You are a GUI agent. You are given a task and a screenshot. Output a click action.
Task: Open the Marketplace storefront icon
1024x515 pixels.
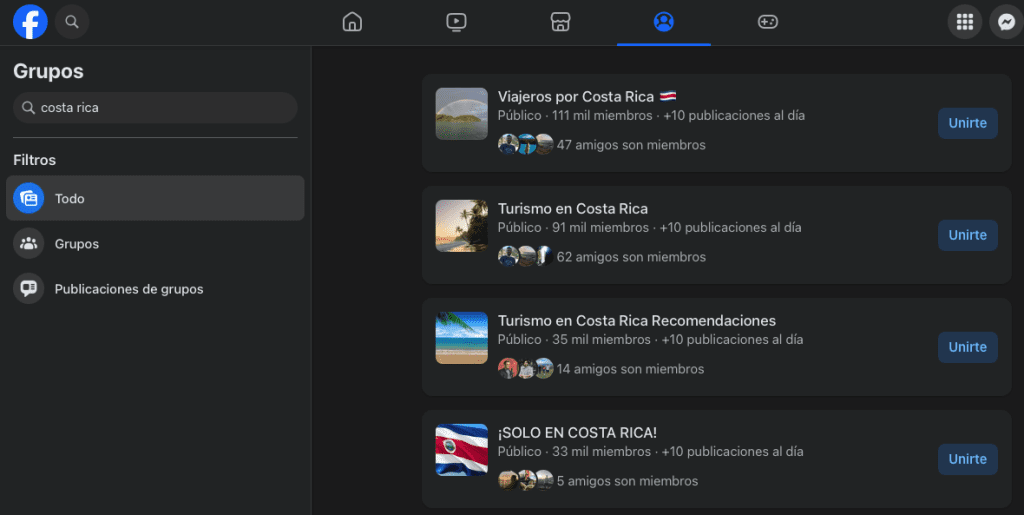tap(560, 22)
